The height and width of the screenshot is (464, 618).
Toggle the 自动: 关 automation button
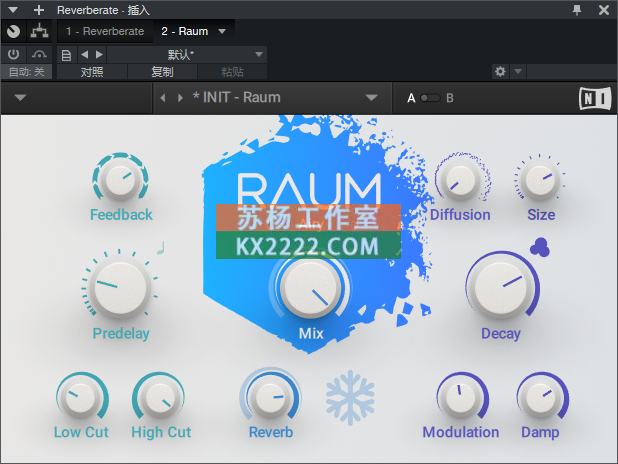point(26,72)
